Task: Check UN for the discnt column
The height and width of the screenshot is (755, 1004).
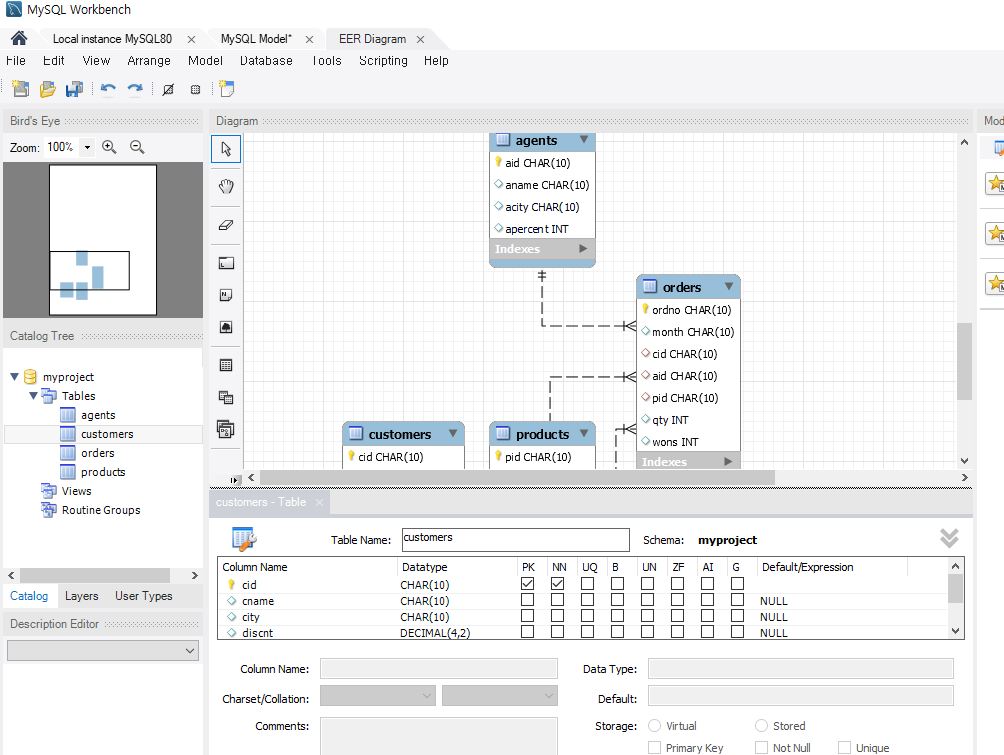Action: tap(647, 632)
